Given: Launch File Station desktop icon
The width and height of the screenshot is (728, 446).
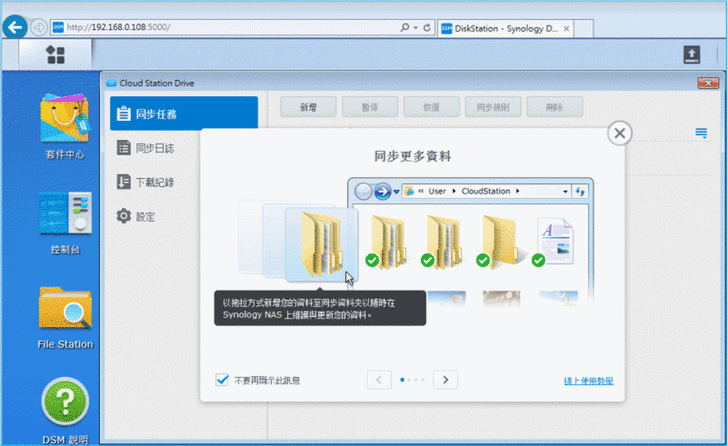Looking at the screenshot, I should click(x=65, y=318).
